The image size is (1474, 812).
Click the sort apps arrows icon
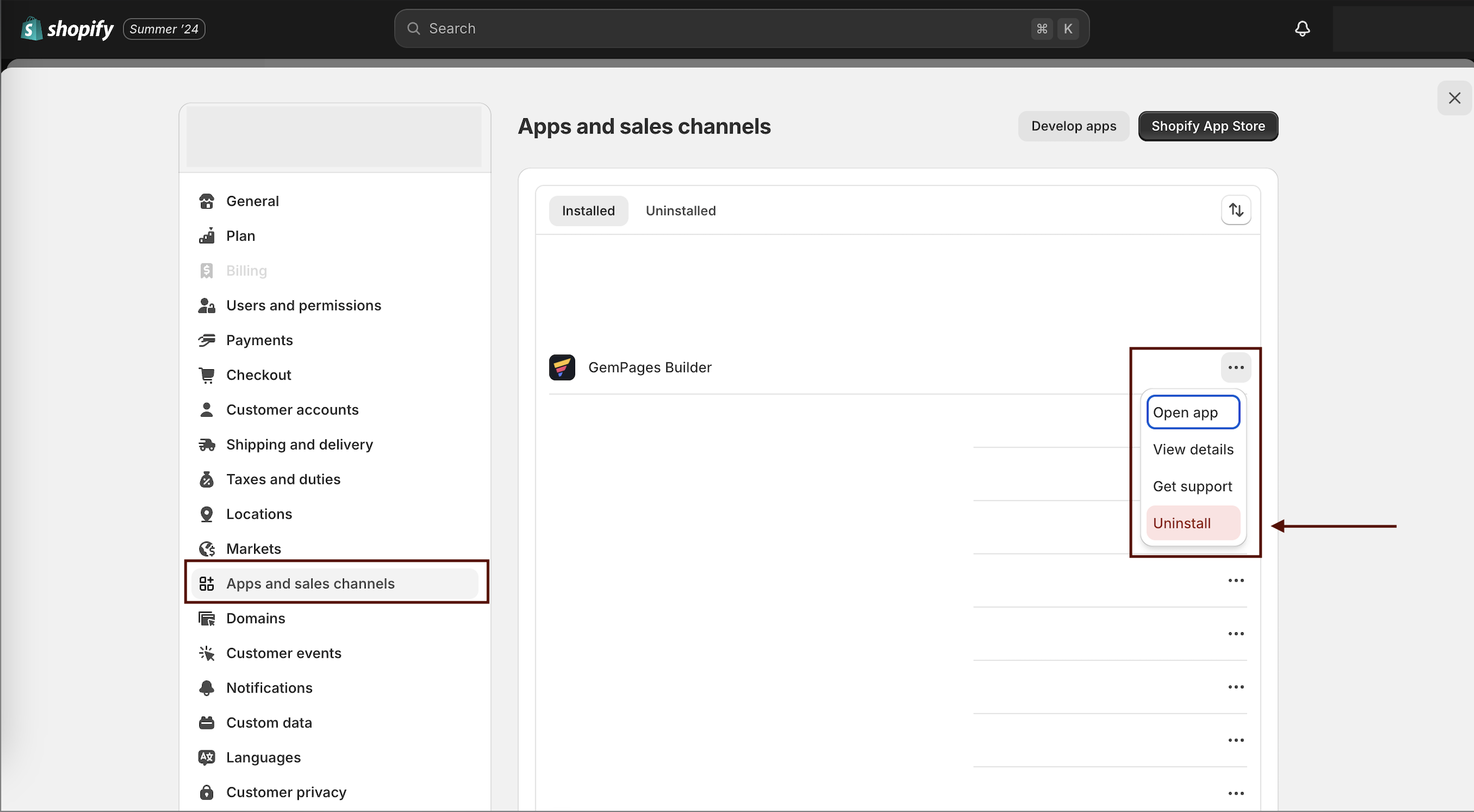[x=1236, y=210]
